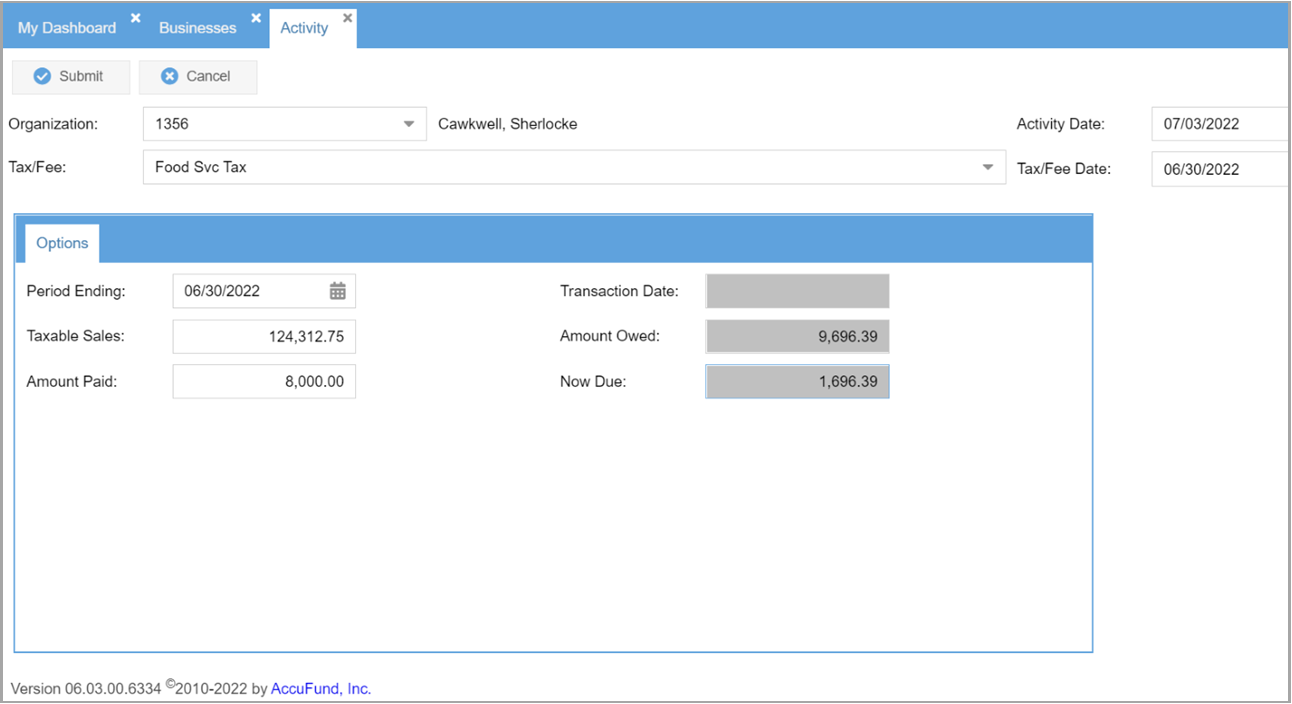This screenshot has height=704, width=1292.
Task: Close the Activity tab
Action: (x=347, y=18)
